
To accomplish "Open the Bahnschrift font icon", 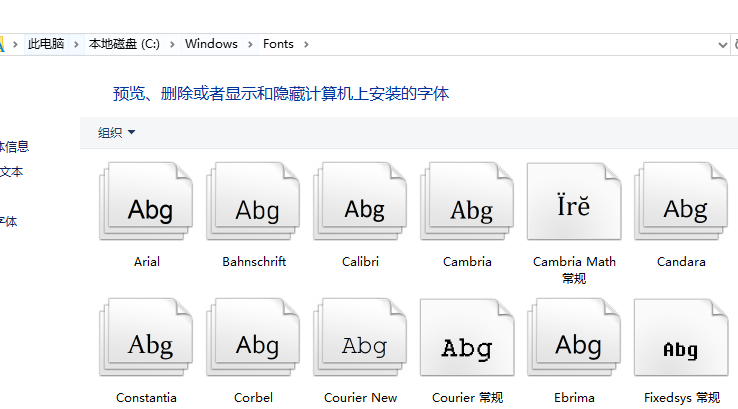I will [x=254, y=203].
